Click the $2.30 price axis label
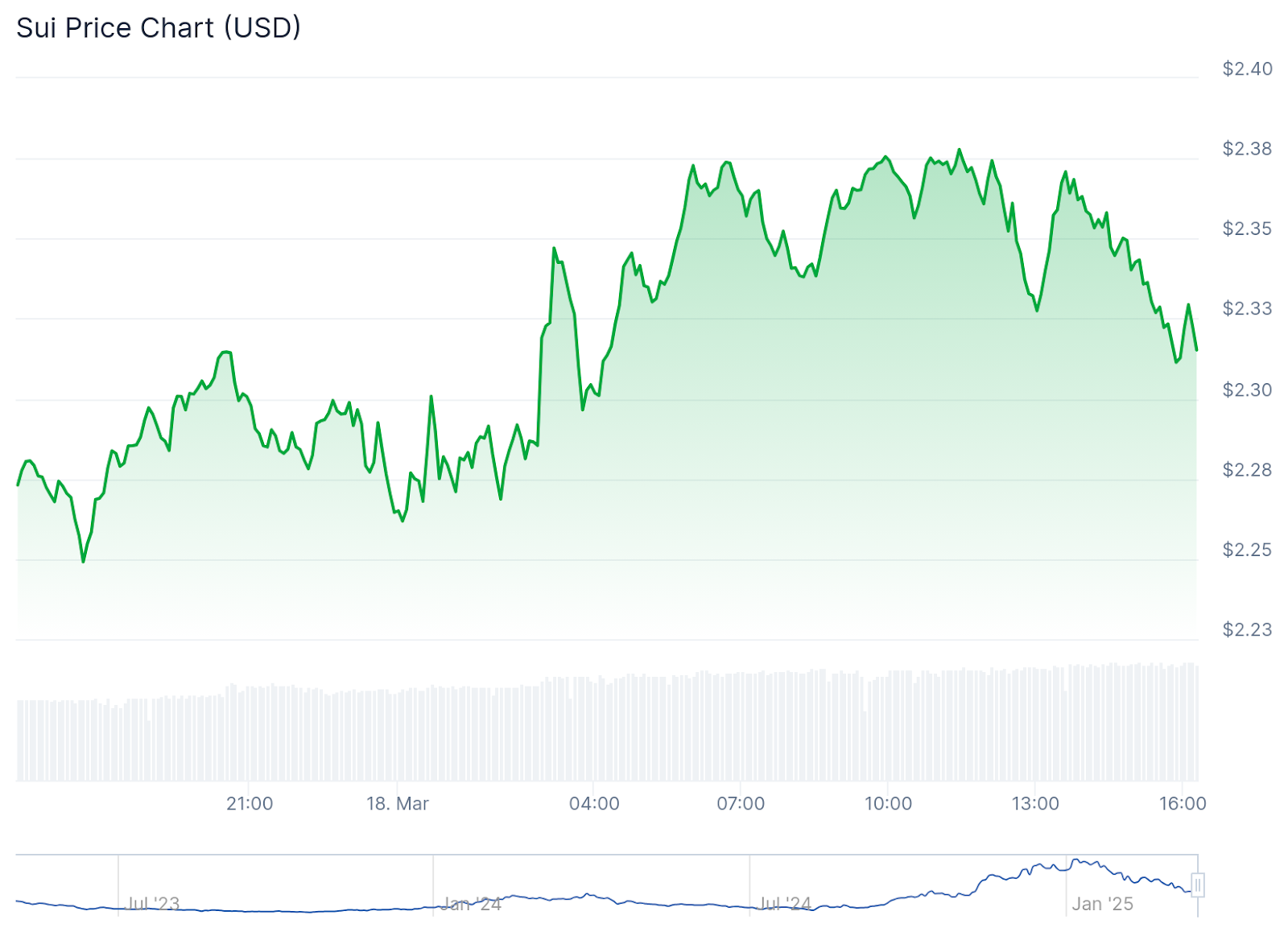Screen dimensions: 1288x940 pyautogui.click(x=1247, y=390)
